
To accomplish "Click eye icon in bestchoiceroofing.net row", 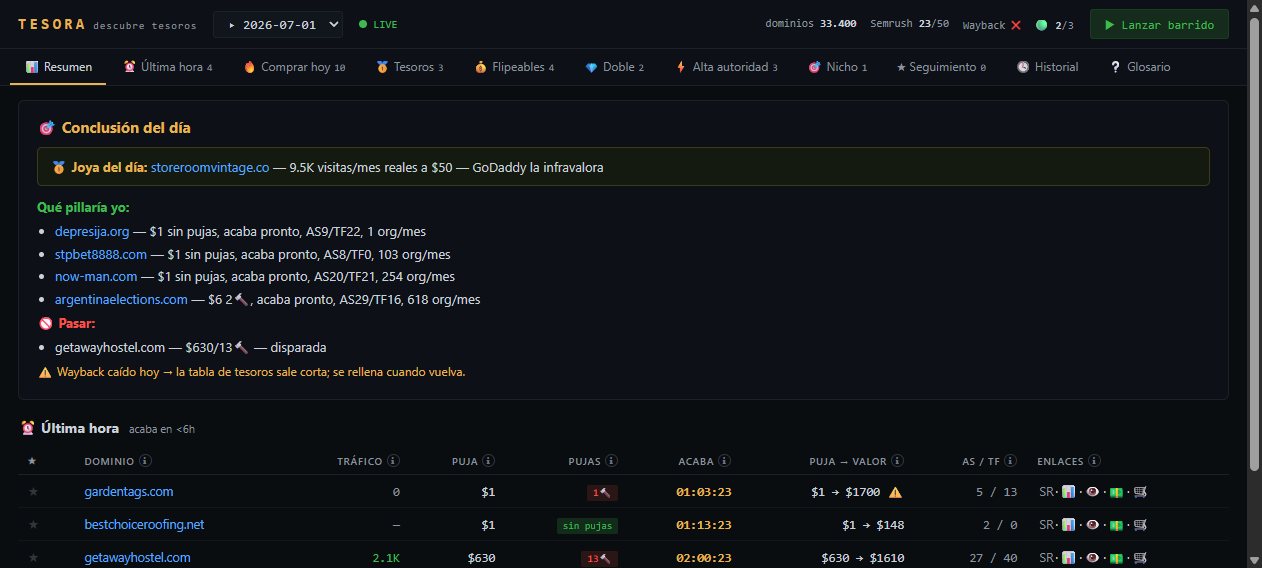I will pyautogui.click(x=1093, y=525).
